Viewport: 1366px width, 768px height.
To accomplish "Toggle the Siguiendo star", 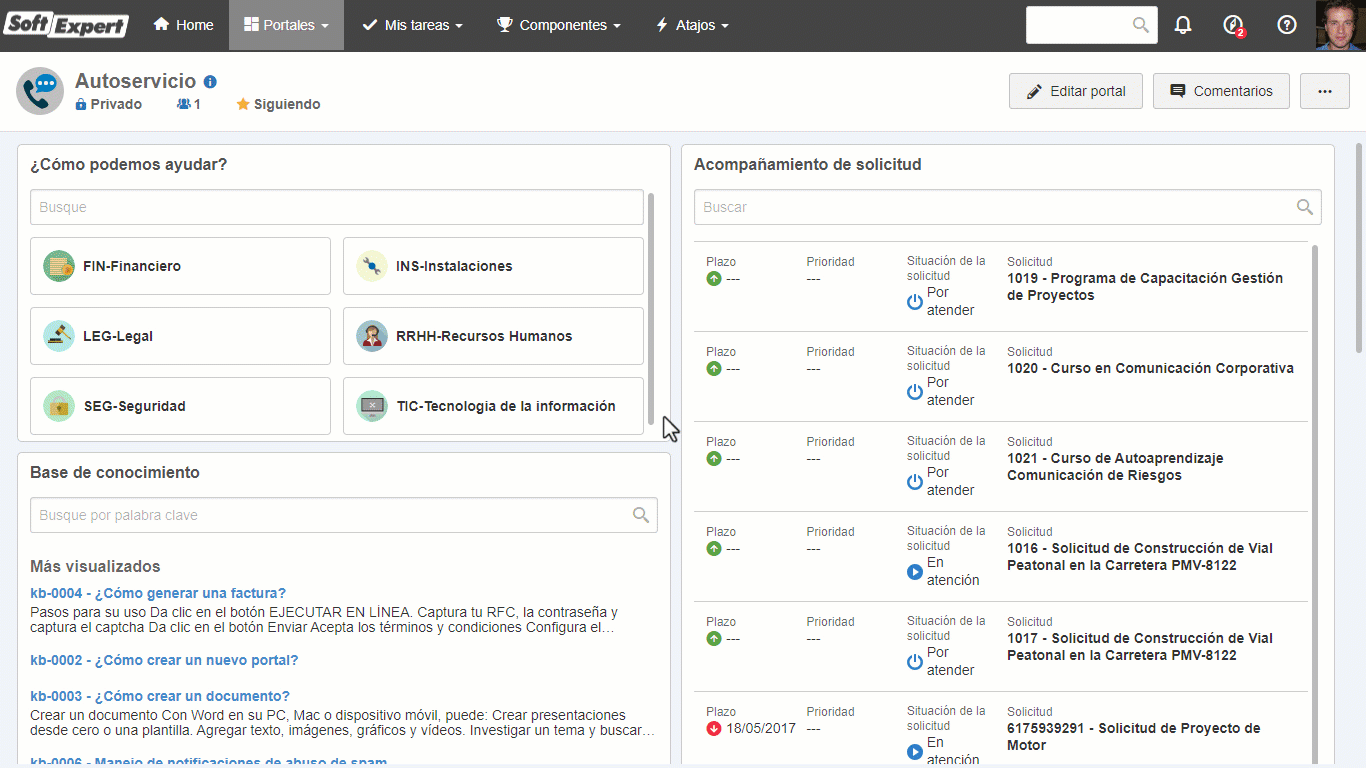I will (243, 104).
